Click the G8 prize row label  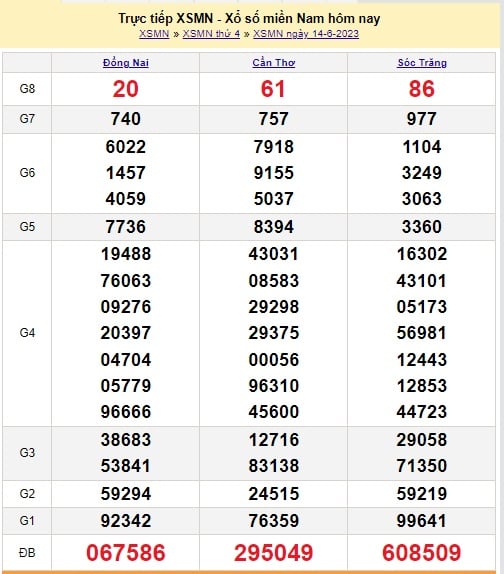[27, 89]
